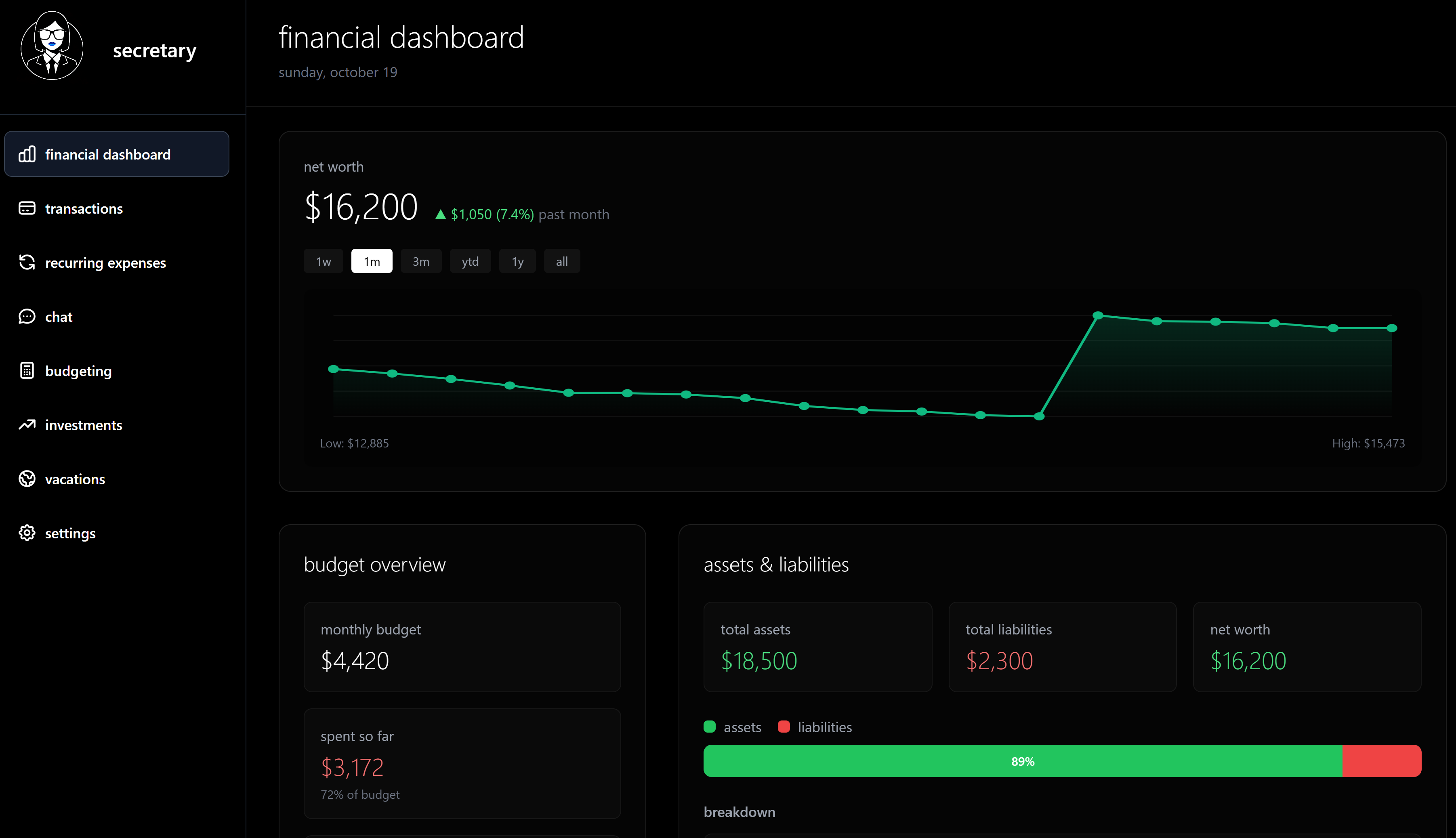Click the secretary avatar logo
Image resolution: width=1456 pixels, height=838 pixels.
[x=52, y=46]
